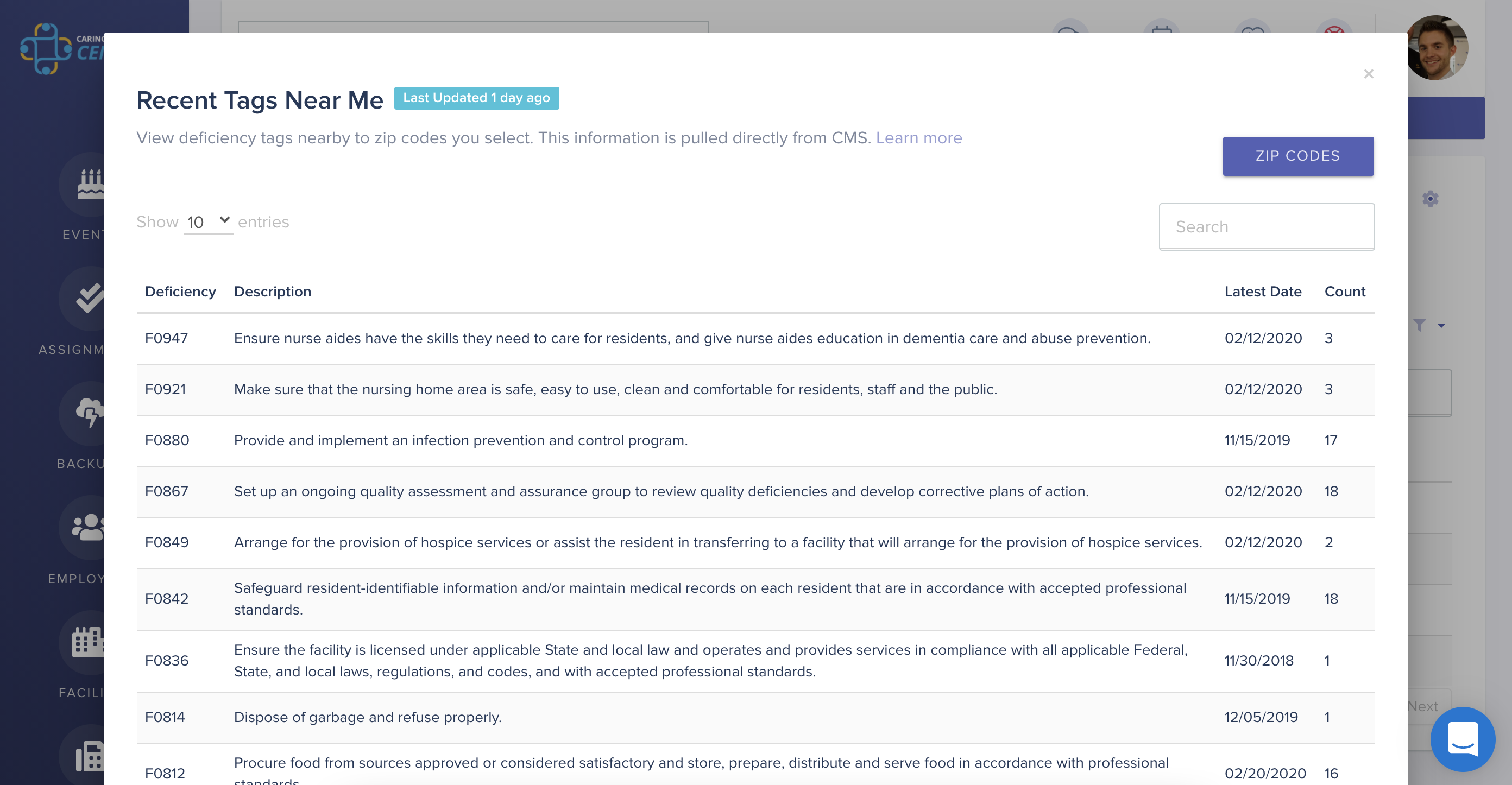
Task: Click the date 02/20/2020 in F0812 row
Action: pyautogui.click(x=1265, y=774)
